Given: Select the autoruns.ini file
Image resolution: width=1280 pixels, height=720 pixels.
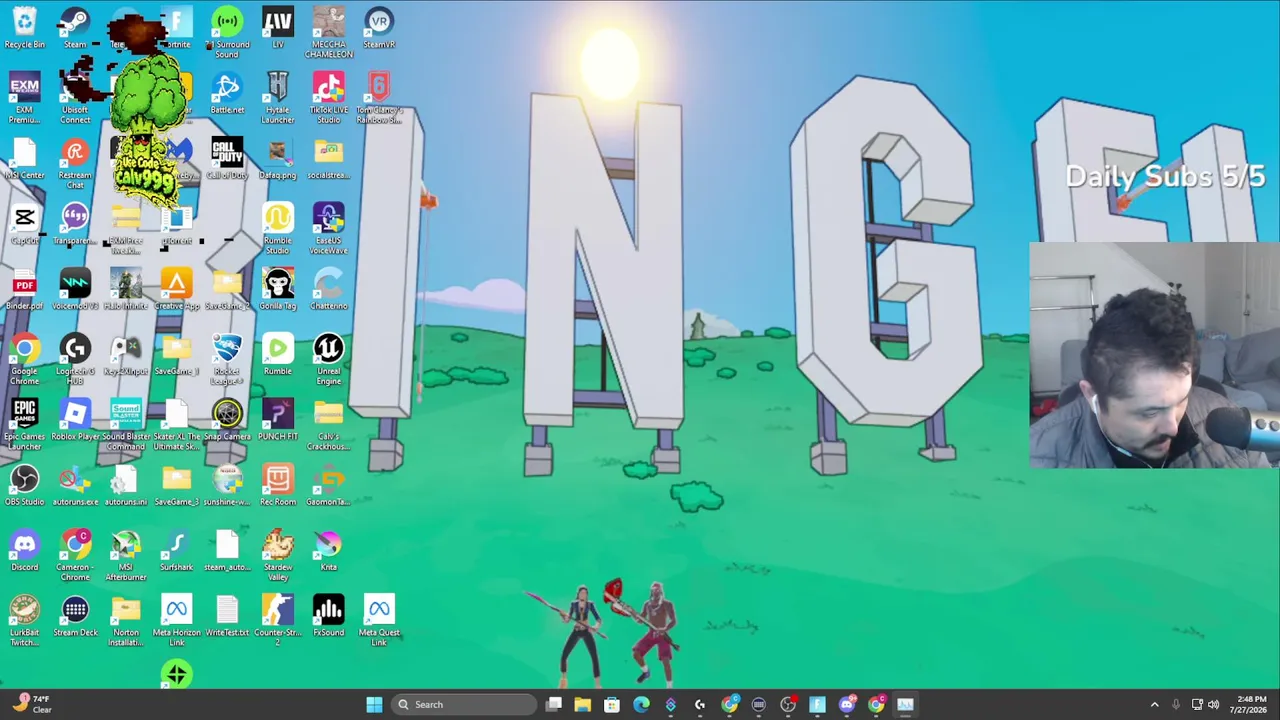Looking at the screenshot, I should pos(126,486).
